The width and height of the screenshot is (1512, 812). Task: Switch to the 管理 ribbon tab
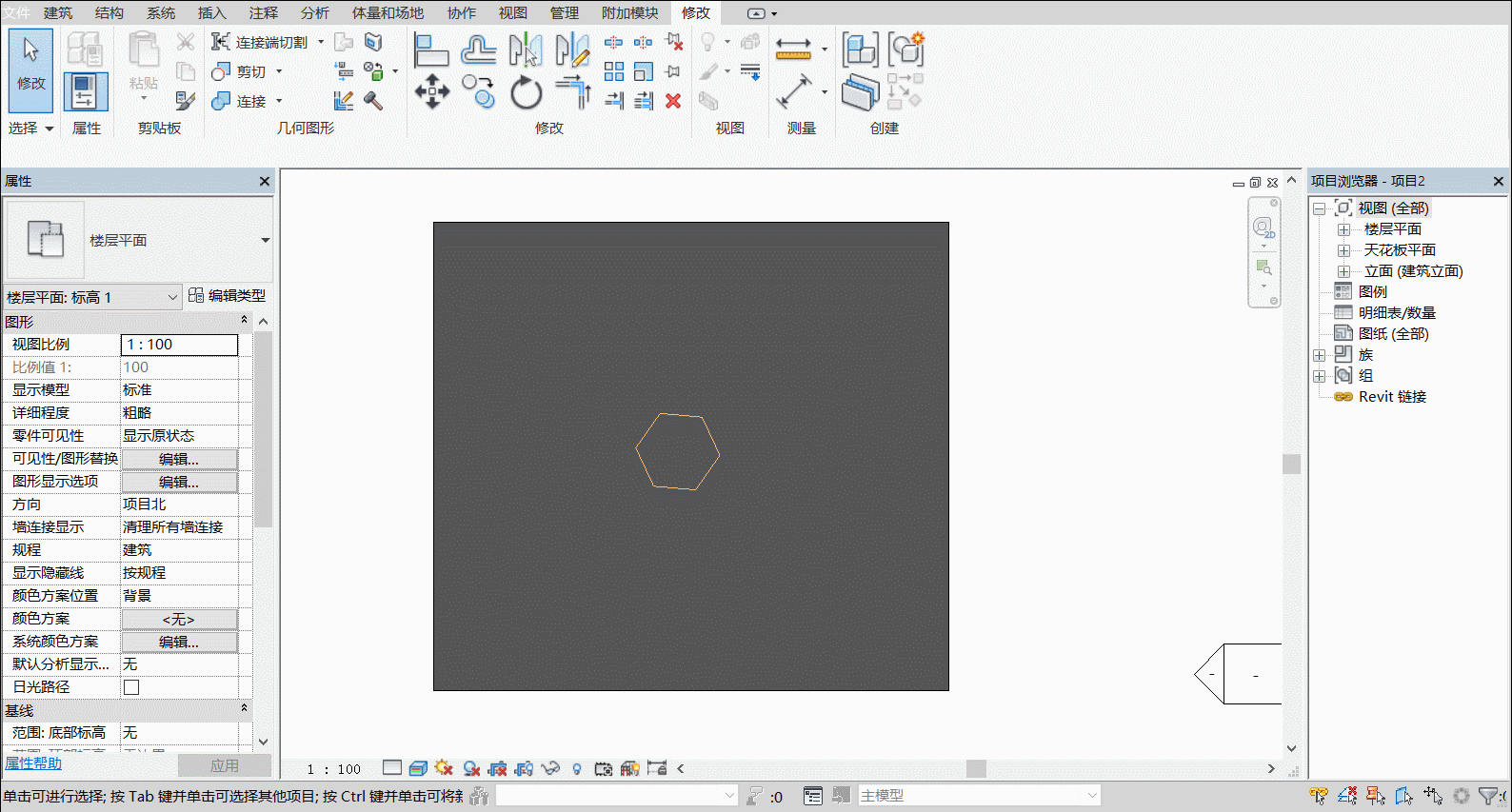pos(565,12)
